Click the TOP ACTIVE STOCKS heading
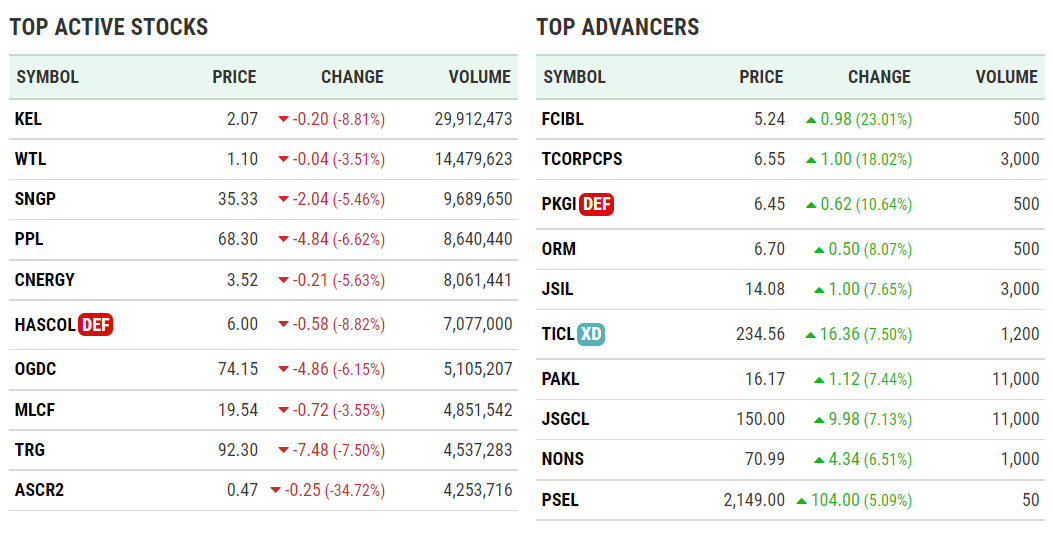Screen dimensions: 1053x534 coord(109,27)
